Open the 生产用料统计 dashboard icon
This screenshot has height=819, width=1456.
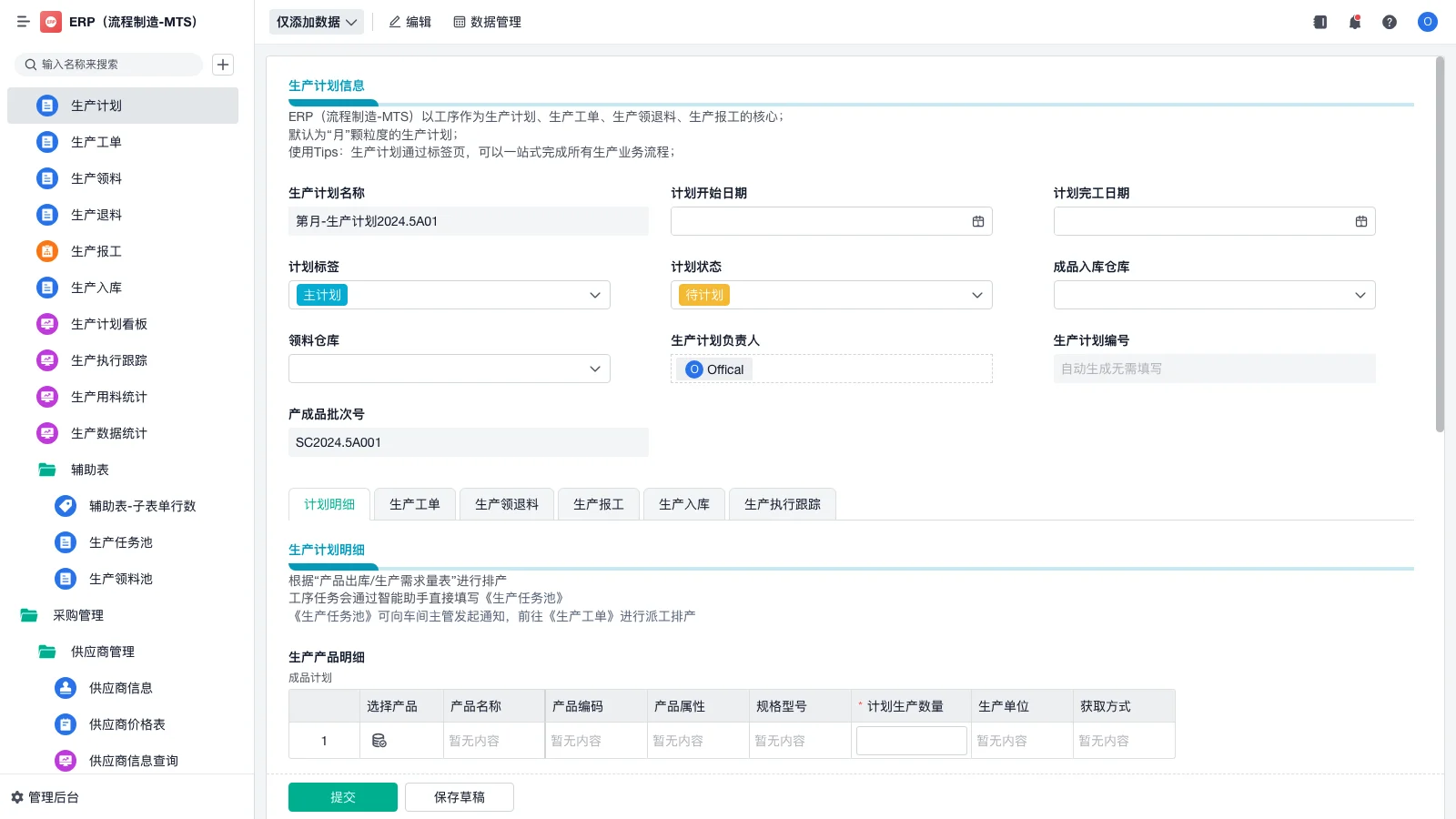[47, 397]
